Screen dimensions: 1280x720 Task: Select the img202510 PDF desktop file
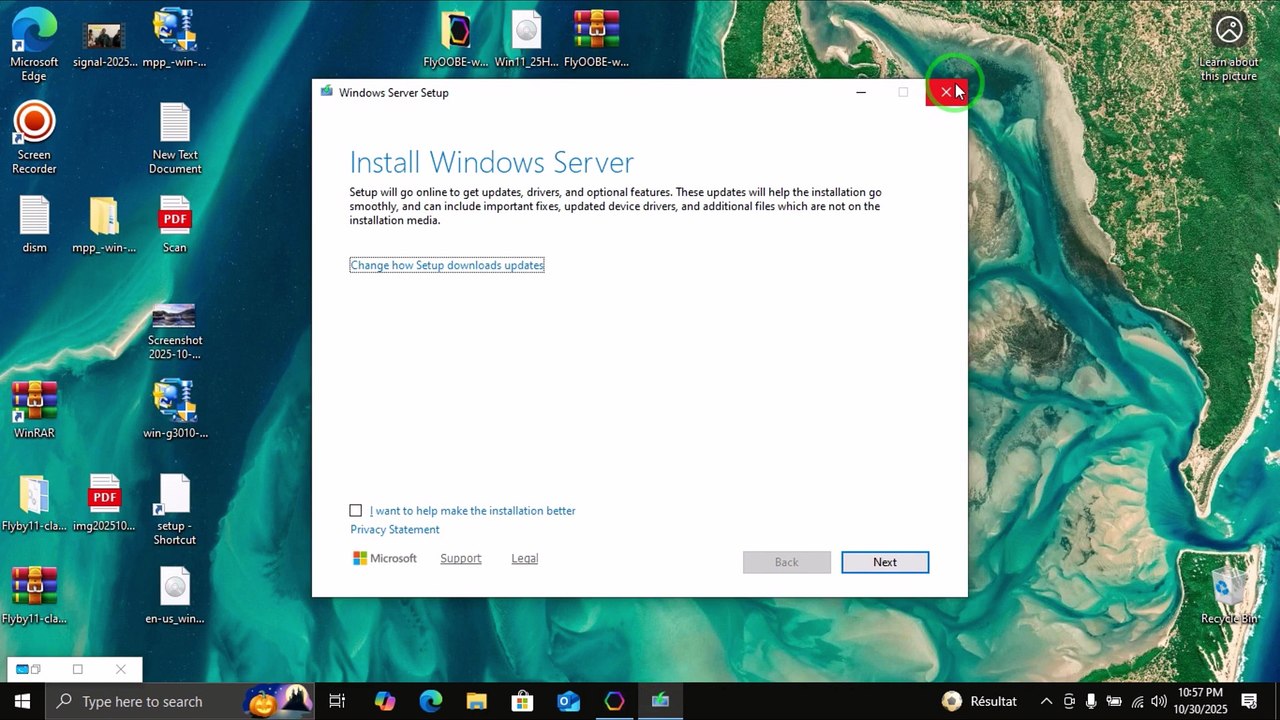click(104, 503)
